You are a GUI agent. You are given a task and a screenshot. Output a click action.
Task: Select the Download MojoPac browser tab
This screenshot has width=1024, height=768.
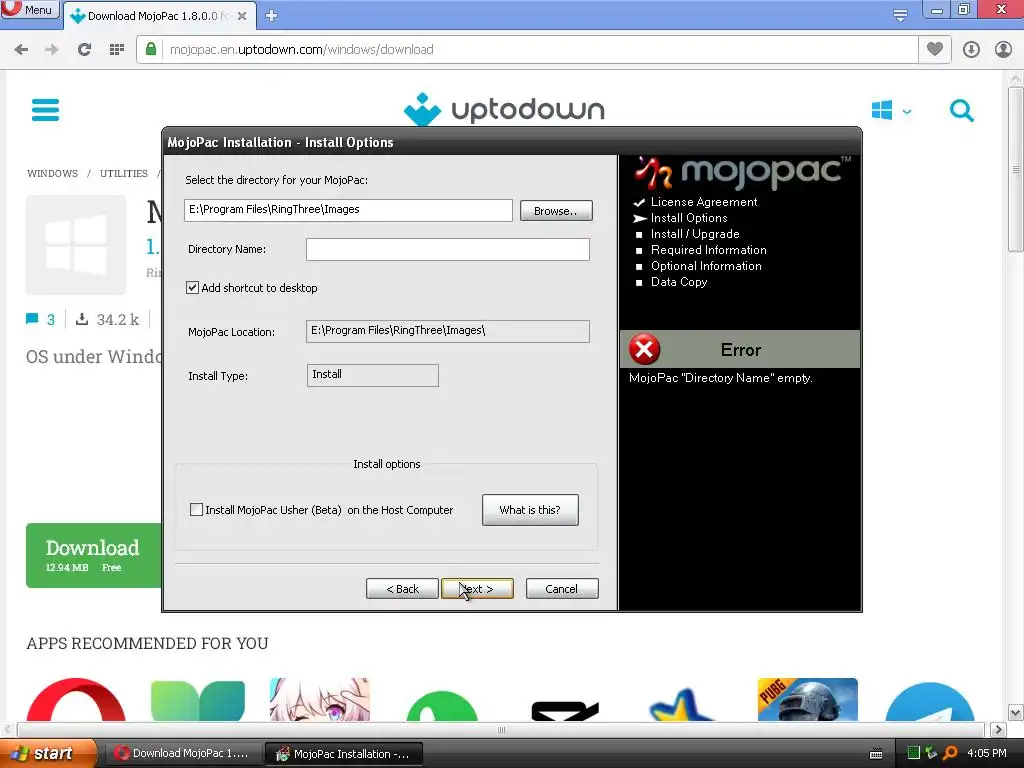[x=159, y=16]
